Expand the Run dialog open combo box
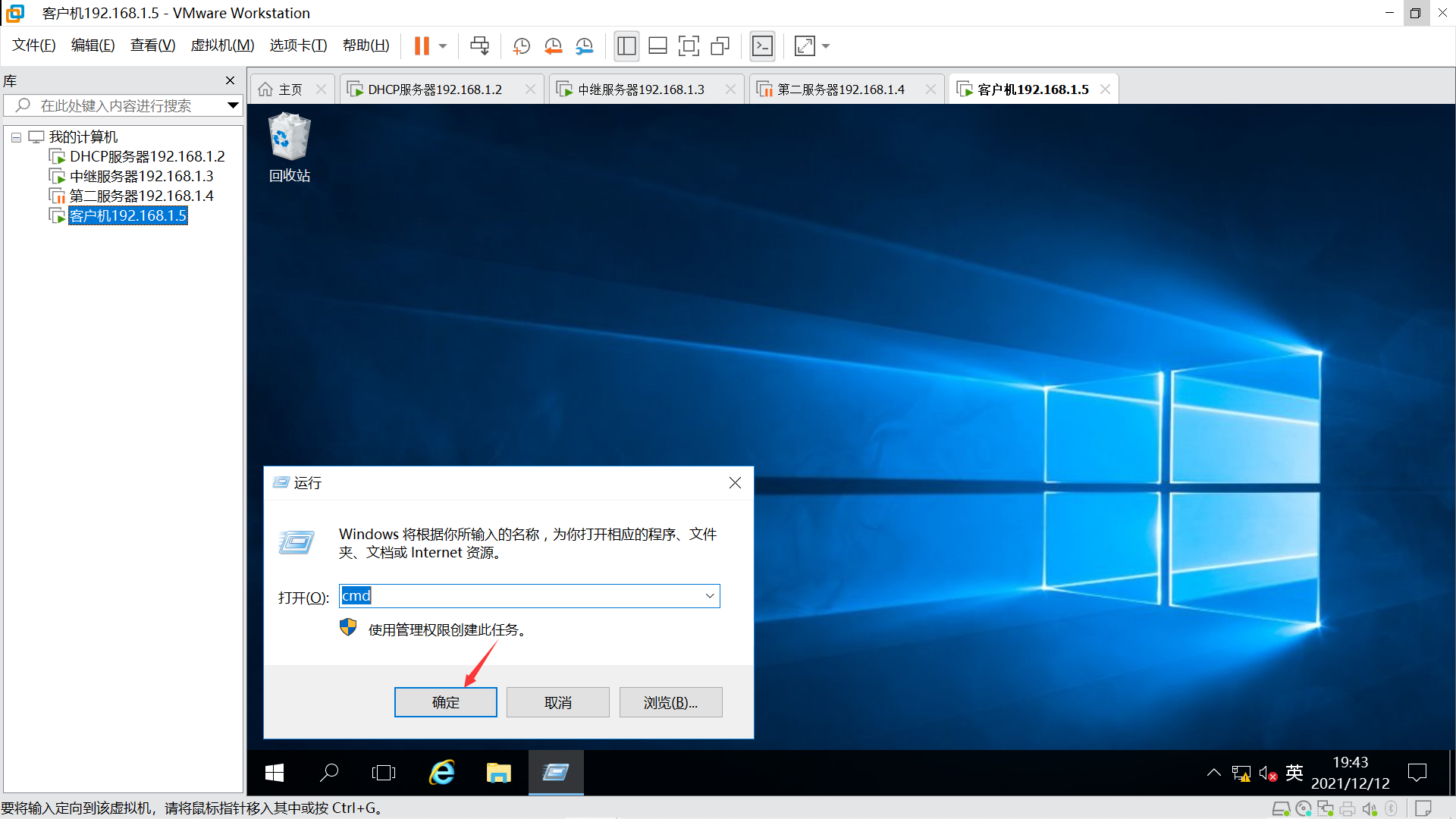This screenshot has width=1456, height=819. [710, 596]
